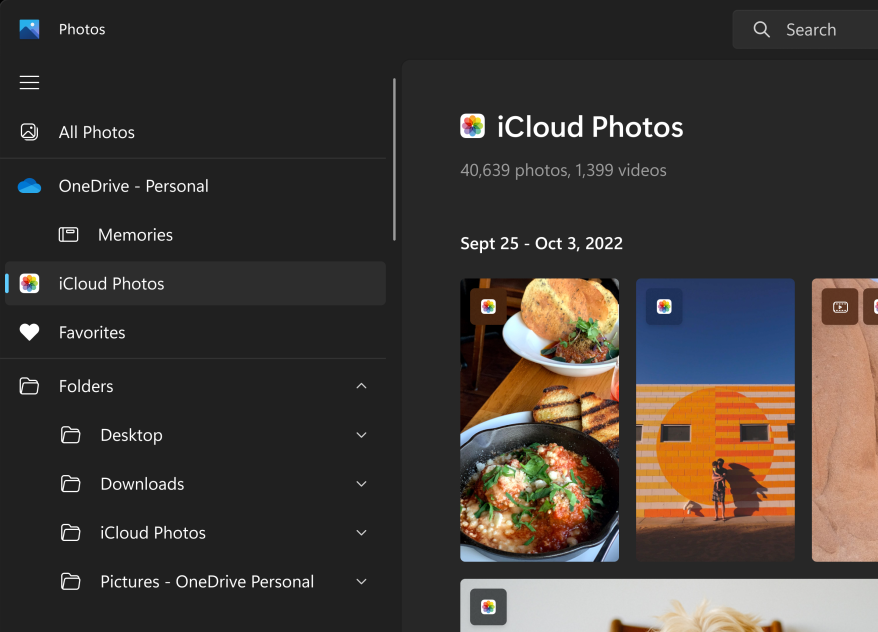Image resolution: width=878 pixels, height=632 pixels.
Task: Click the Photos app logo in the title bar
Action: [27, 28]
